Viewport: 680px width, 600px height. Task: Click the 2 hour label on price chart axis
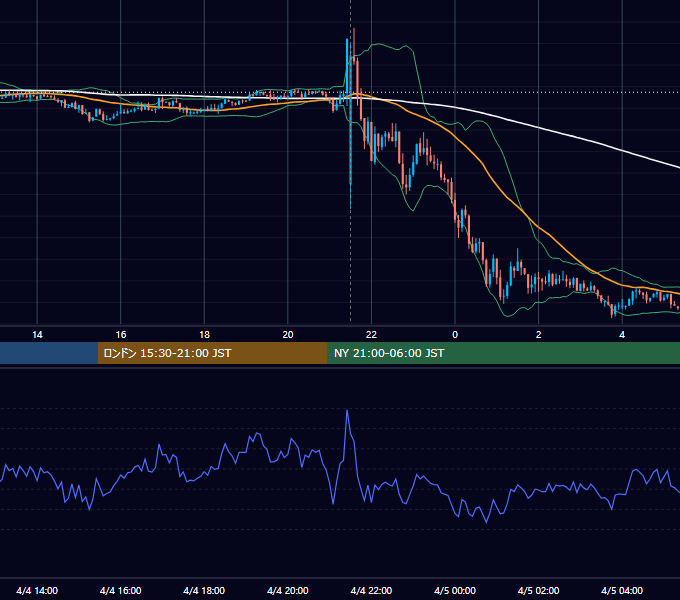(538, 335)
